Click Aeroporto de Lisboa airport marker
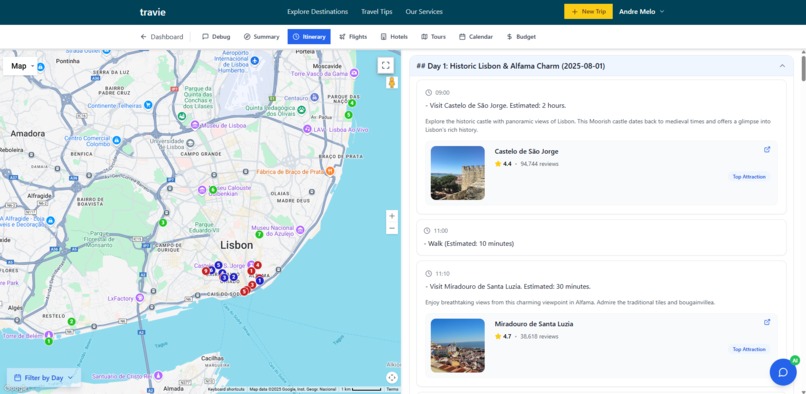Viewport: 806px width, 394px height. pyautogui.click(x=255, y=61)
